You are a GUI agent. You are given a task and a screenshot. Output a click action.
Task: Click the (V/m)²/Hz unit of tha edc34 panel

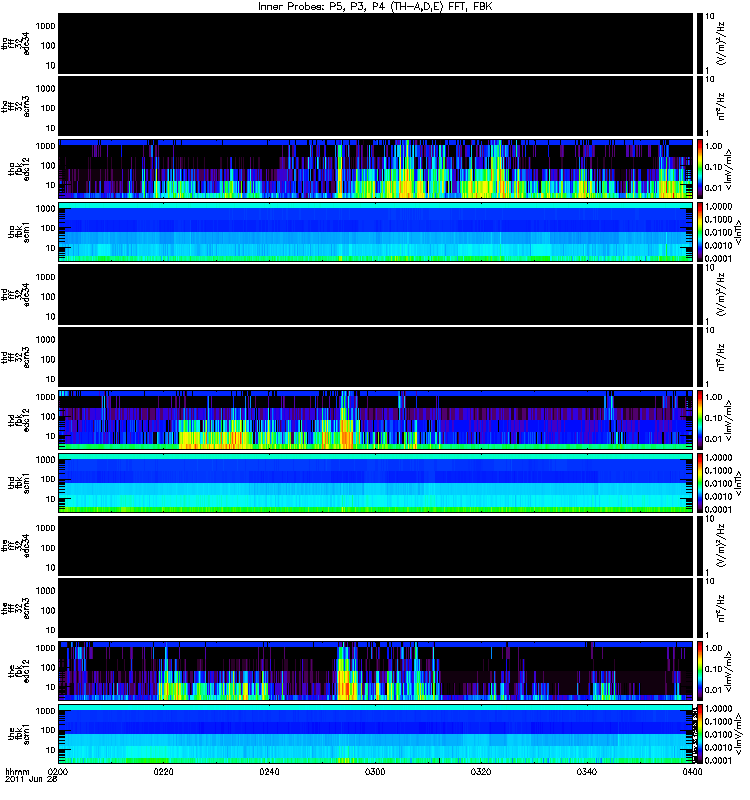[721, 43]
